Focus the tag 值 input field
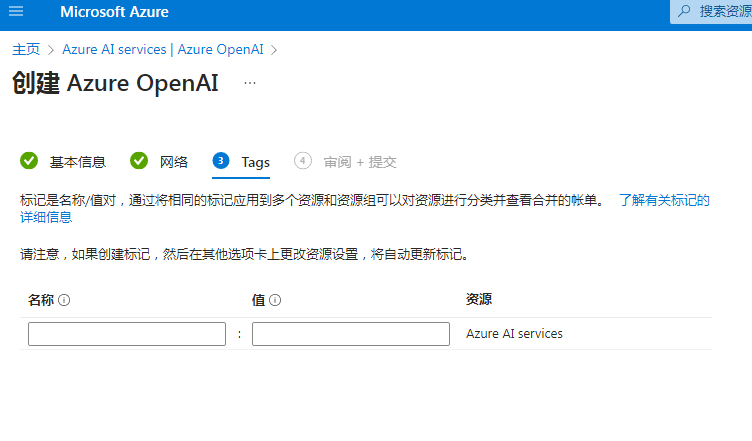 351,334
